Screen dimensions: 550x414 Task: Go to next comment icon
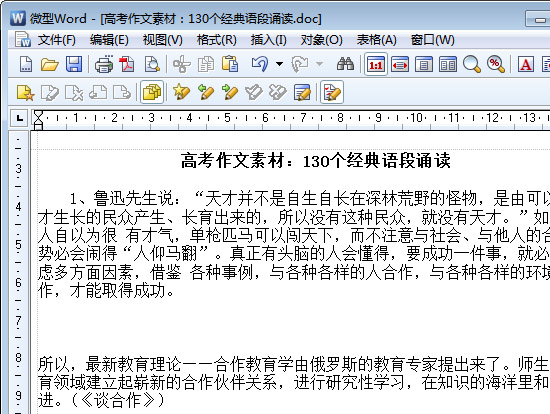(x=122, y=93)
